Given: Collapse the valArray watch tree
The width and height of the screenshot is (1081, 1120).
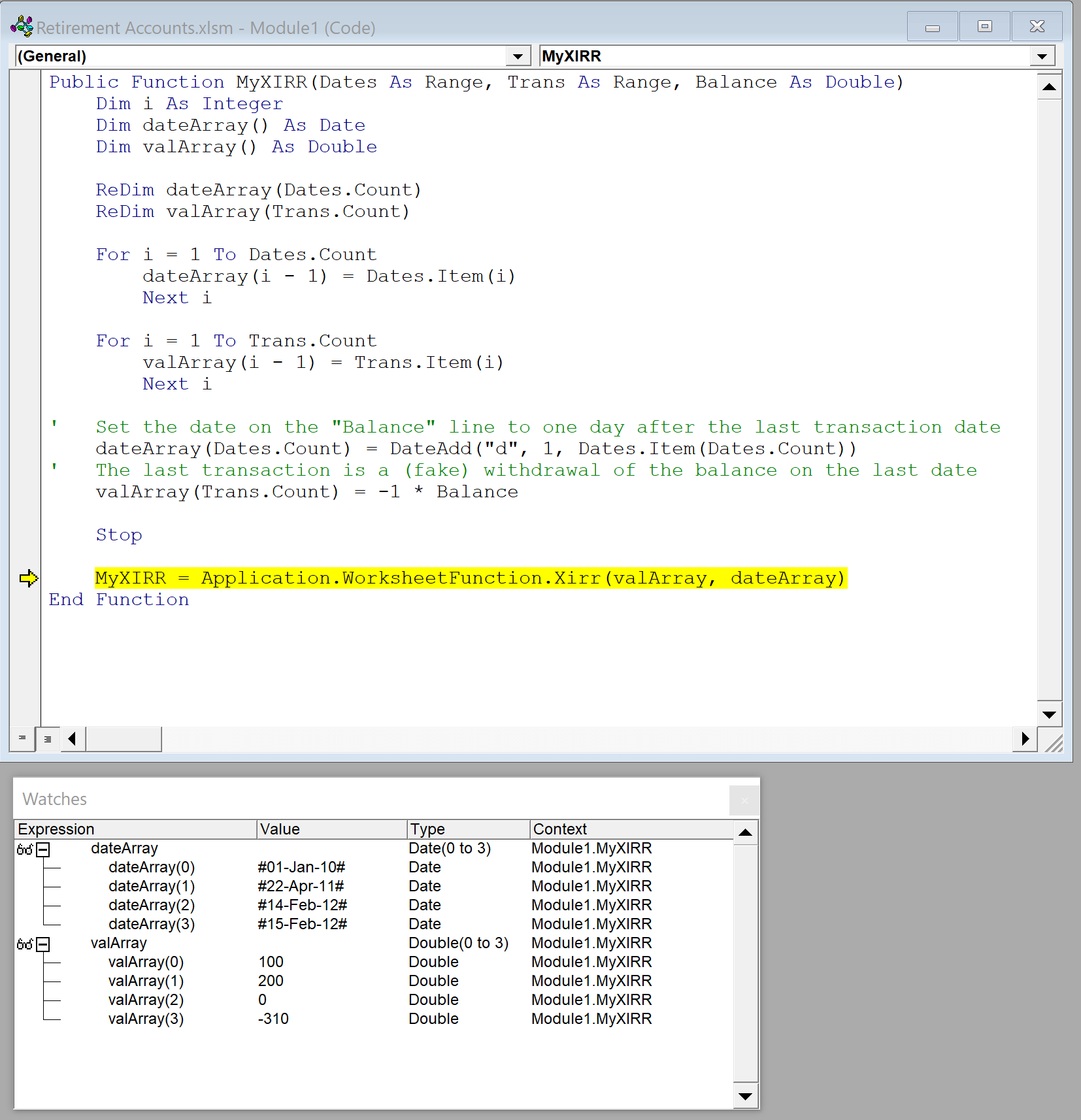Looking at the screenshot, I should click(43, 944).
